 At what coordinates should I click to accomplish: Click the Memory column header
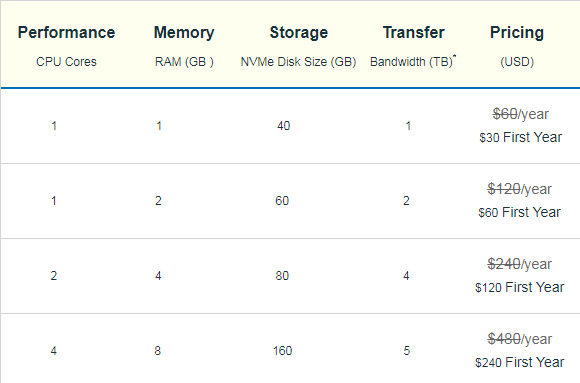pyautogui.click(x=184, y=33)
